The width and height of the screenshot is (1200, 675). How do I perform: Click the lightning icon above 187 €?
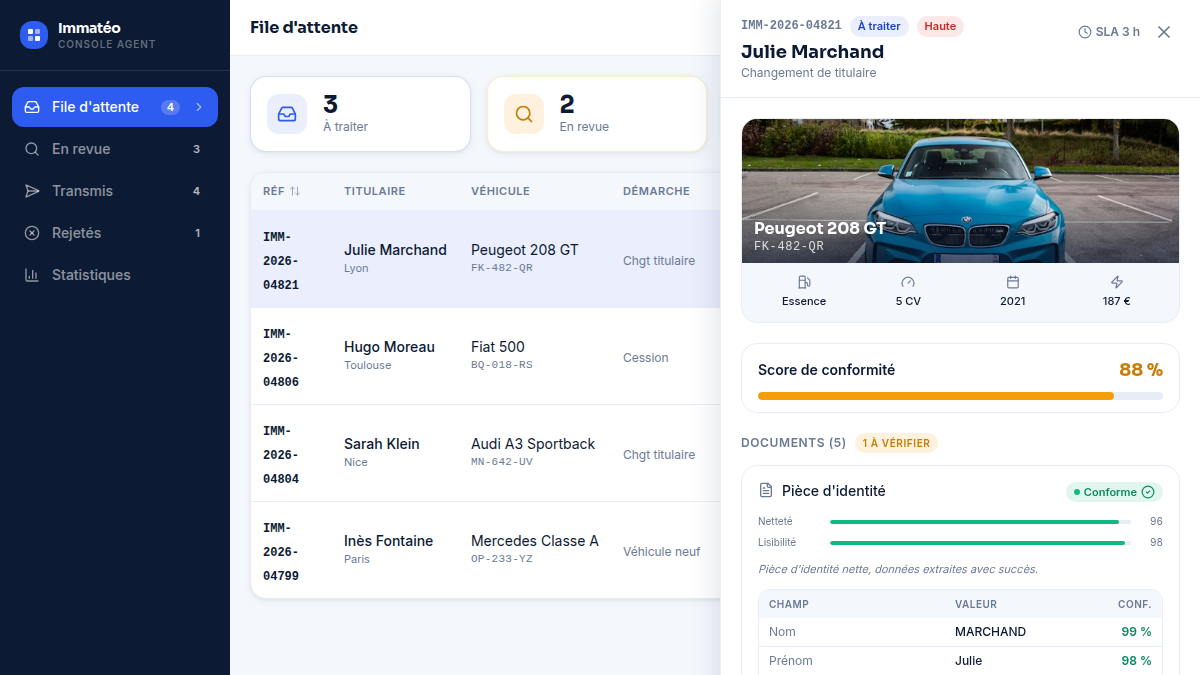pyautogui.click(x=1117, y=282)
